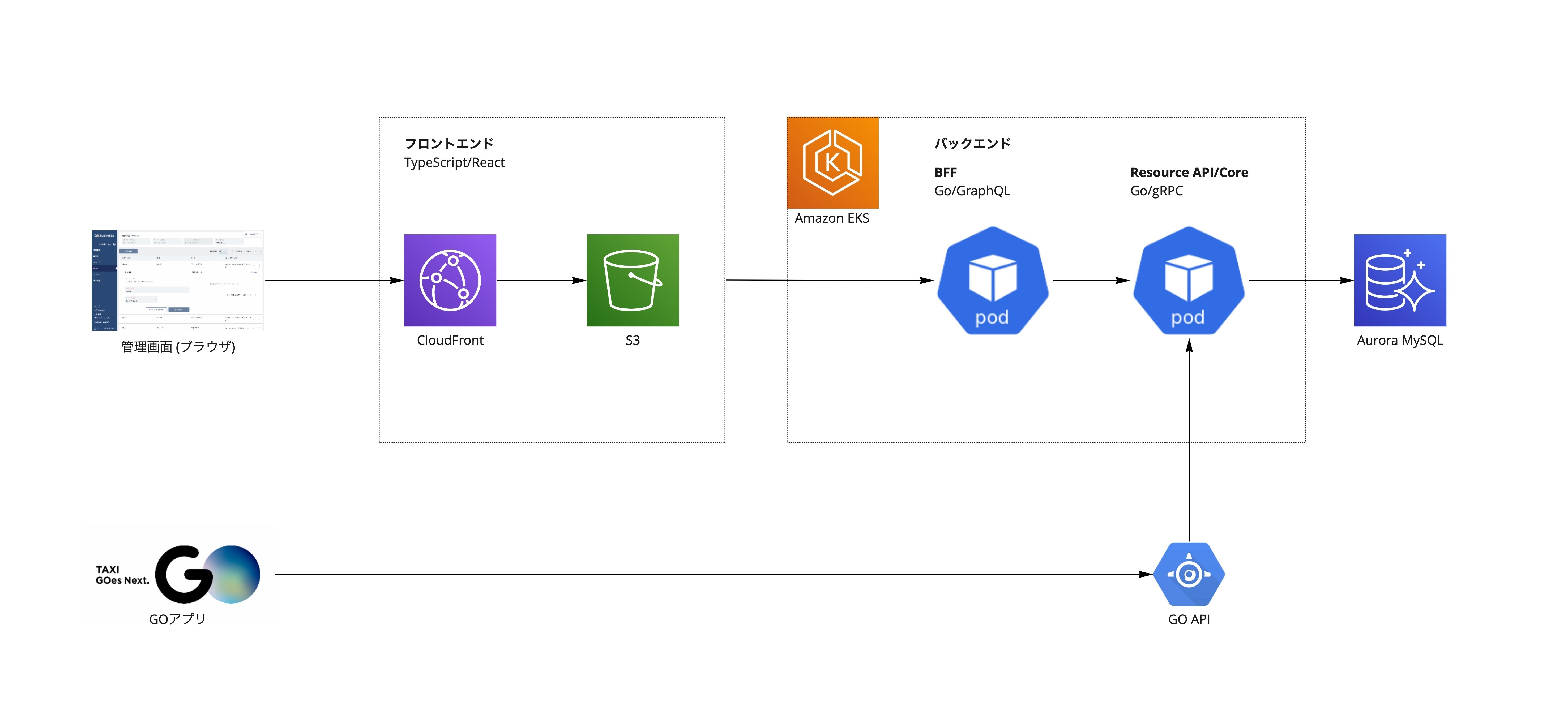Select the bold 'BFF' label

coord(945,173)
